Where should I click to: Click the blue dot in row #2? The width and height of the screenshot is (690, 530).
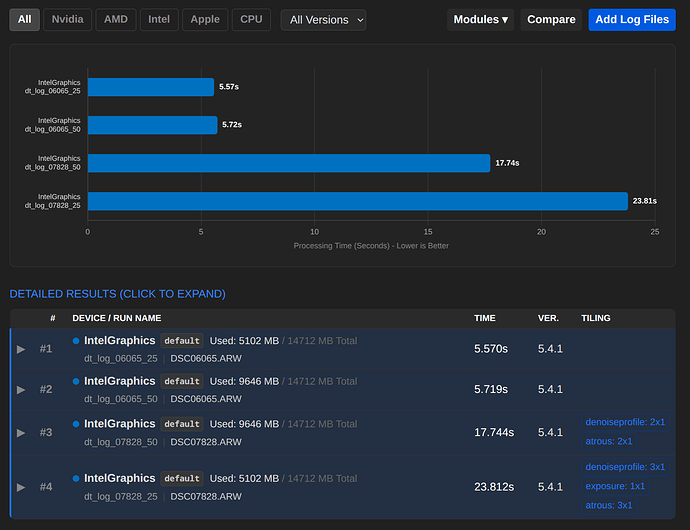pyautogui.click(x=76, y=381)
